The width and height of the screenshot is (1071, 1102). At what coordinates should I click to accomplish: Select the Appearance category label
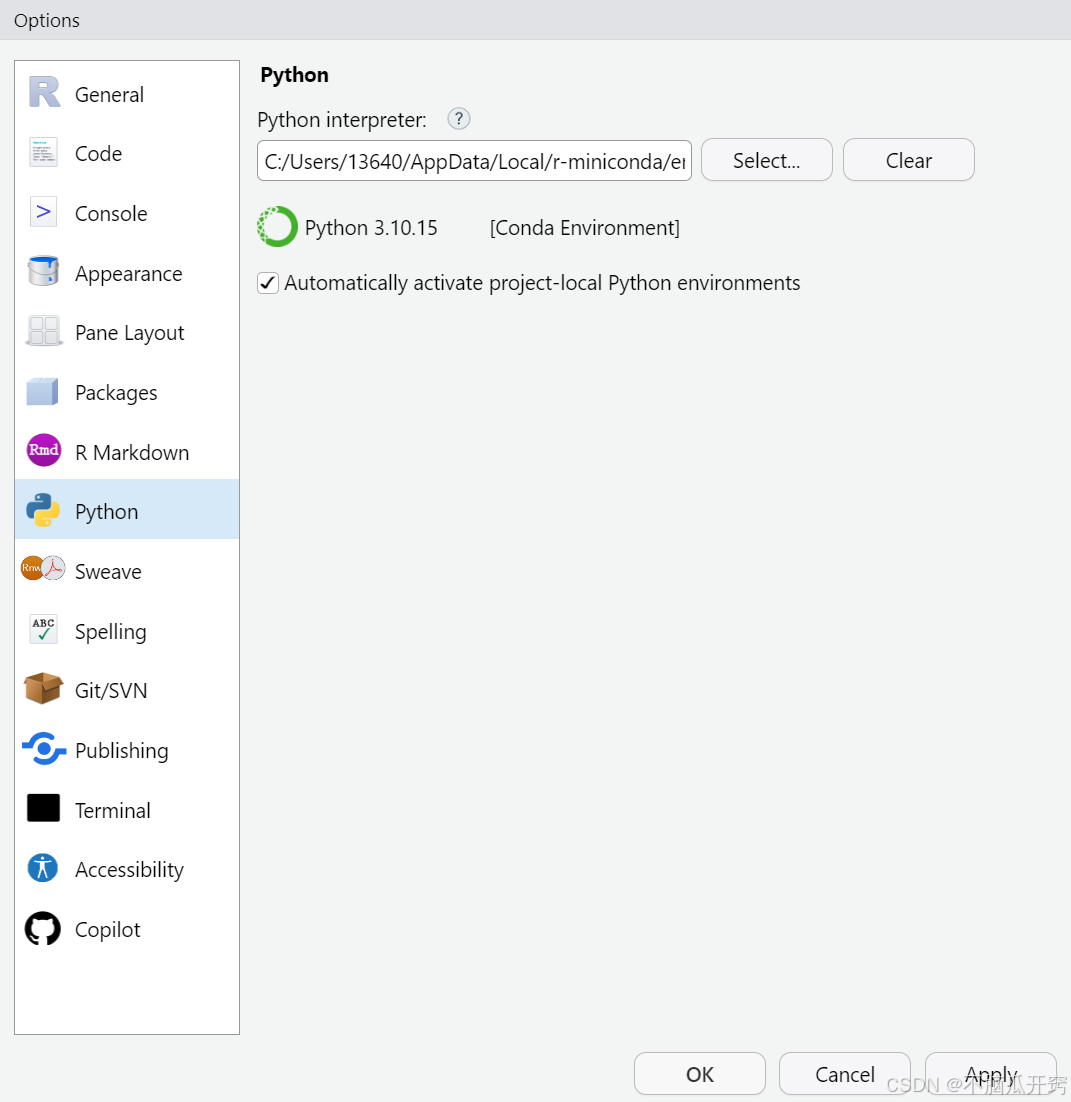pyautogui.click(x=129, y=274)
